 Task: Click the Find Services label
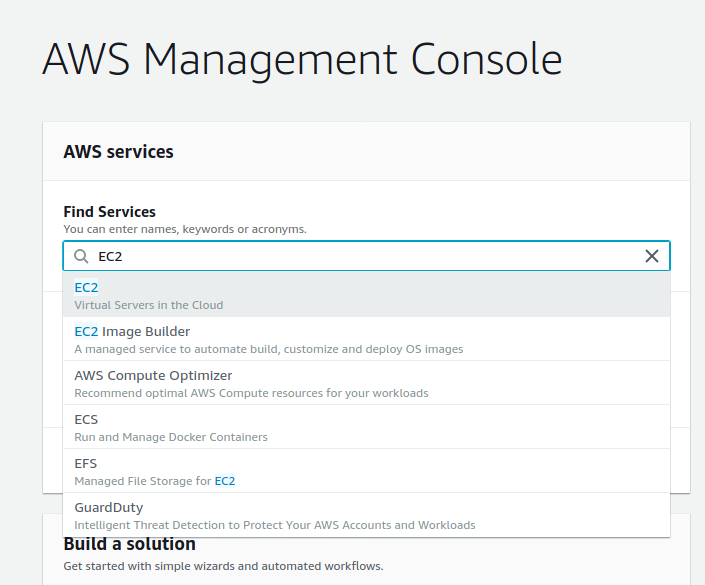[x=109, y=211]
